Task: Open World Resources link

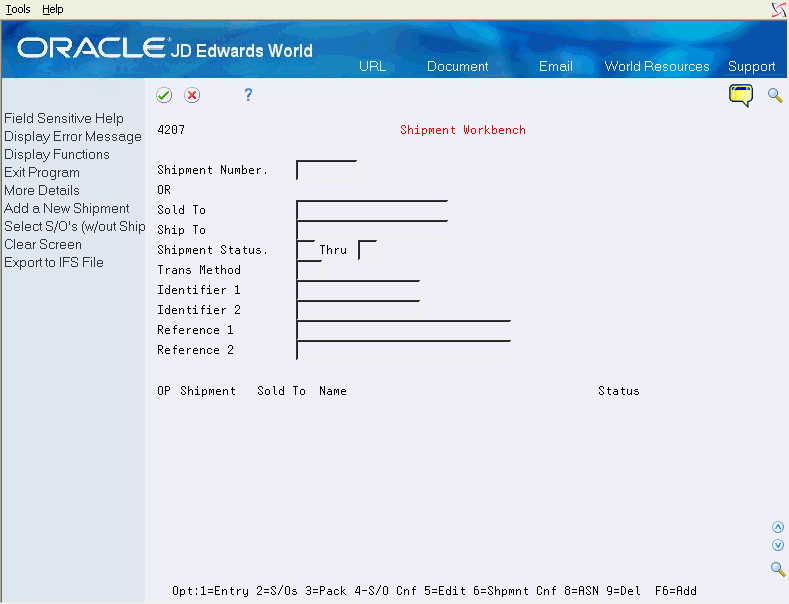Action: click(x=657, y=66)
